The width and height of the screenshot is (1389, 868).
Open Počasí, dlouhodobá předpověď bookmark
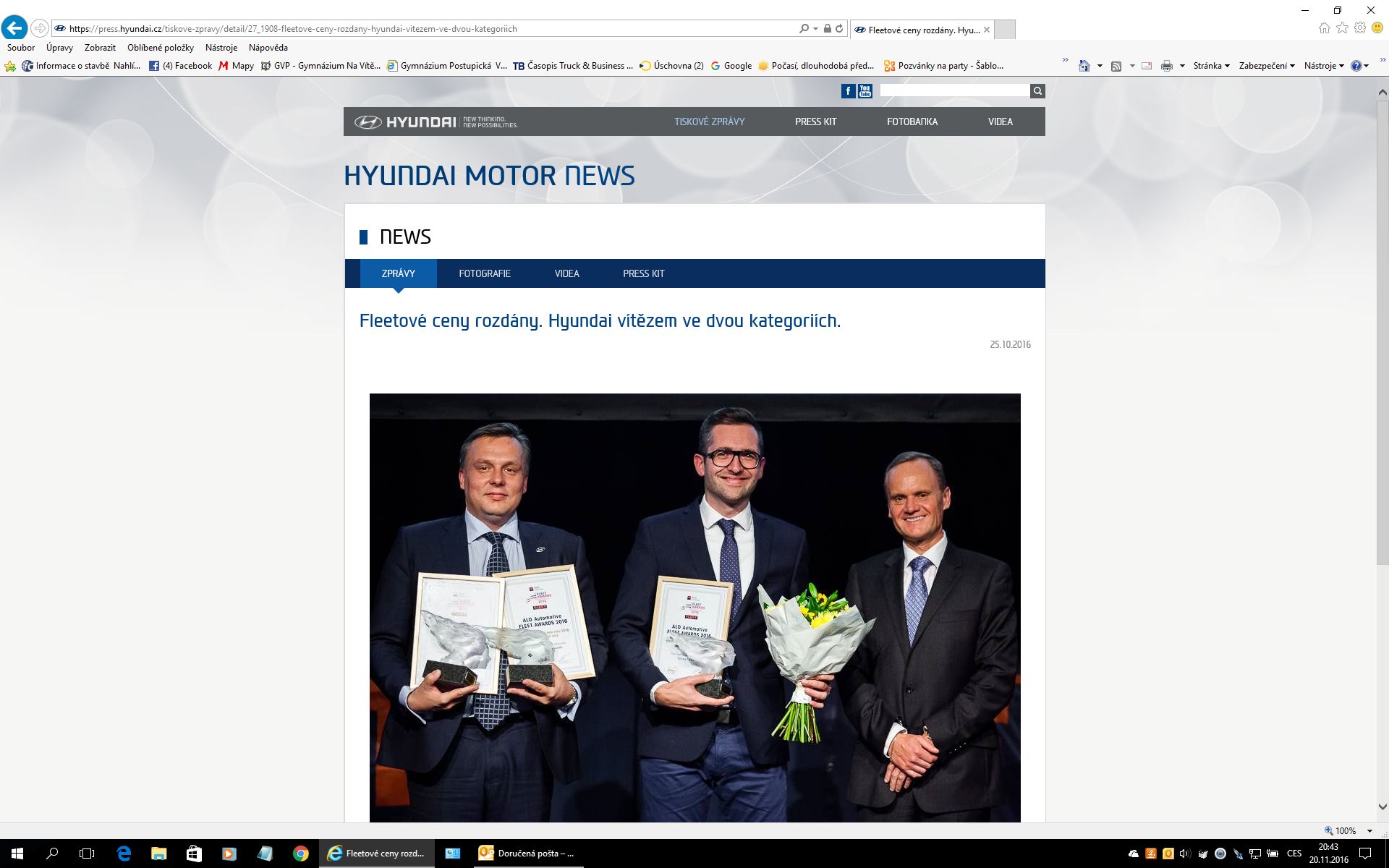click(x=816, y=66)
